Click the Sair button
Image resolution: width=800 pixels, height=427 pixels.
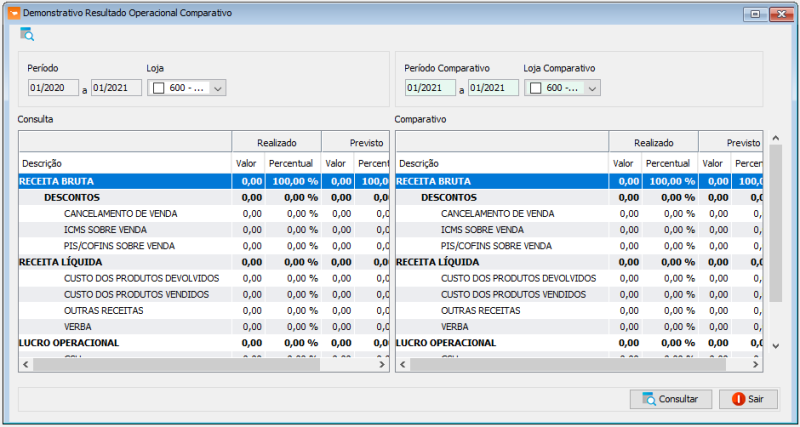pyautogui.click(x=748, y=399)
